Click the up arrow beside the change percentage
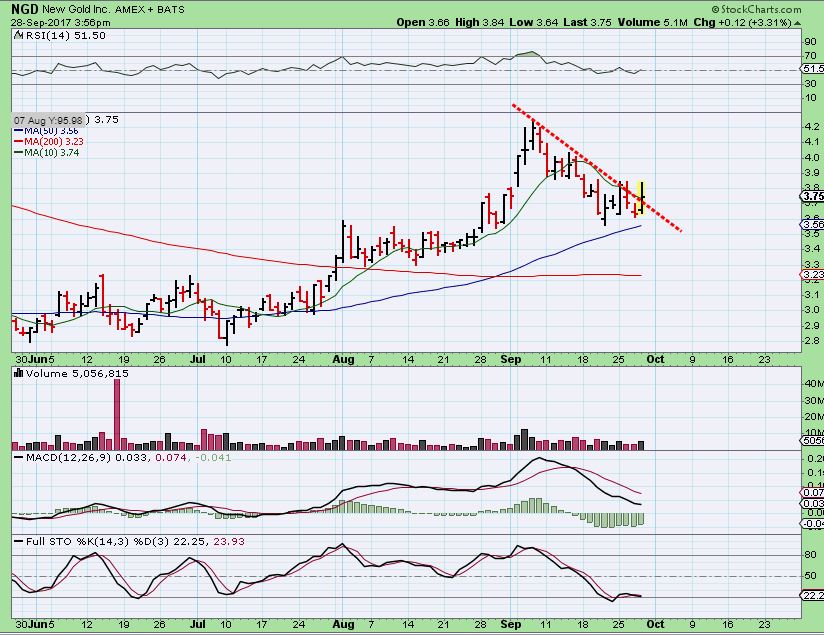Viewport: 824px width, 635px height. pyautogui.click(x=797, y=23)
